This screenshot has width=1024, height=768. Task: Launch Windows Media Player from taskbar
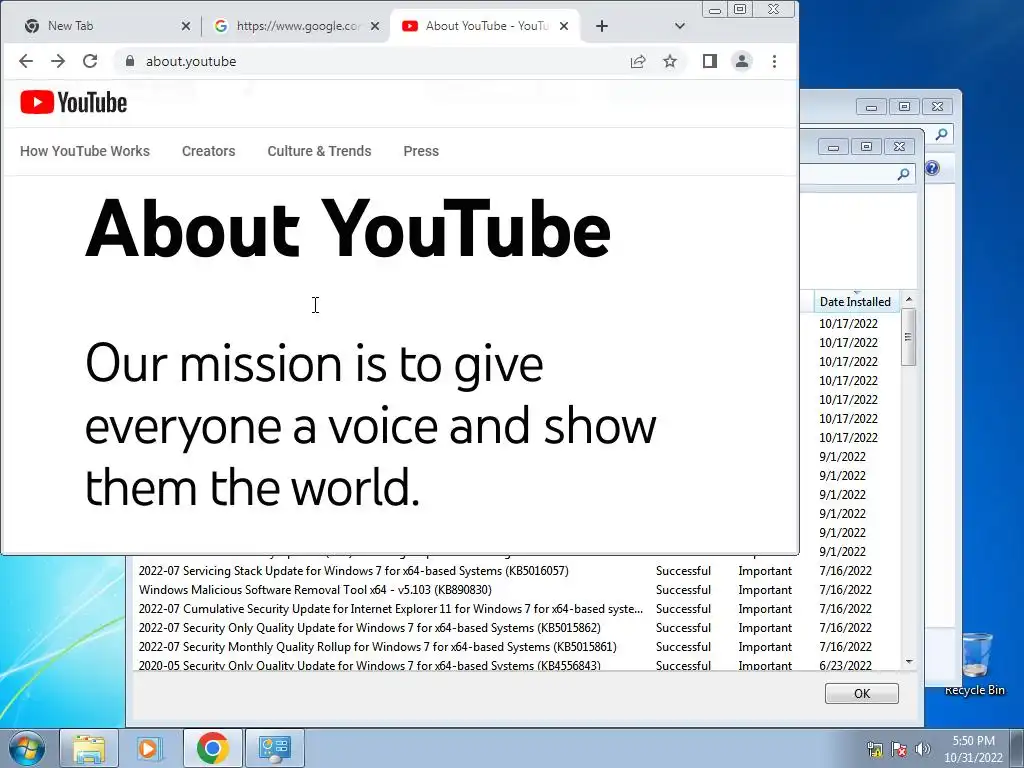pos(149,748)
